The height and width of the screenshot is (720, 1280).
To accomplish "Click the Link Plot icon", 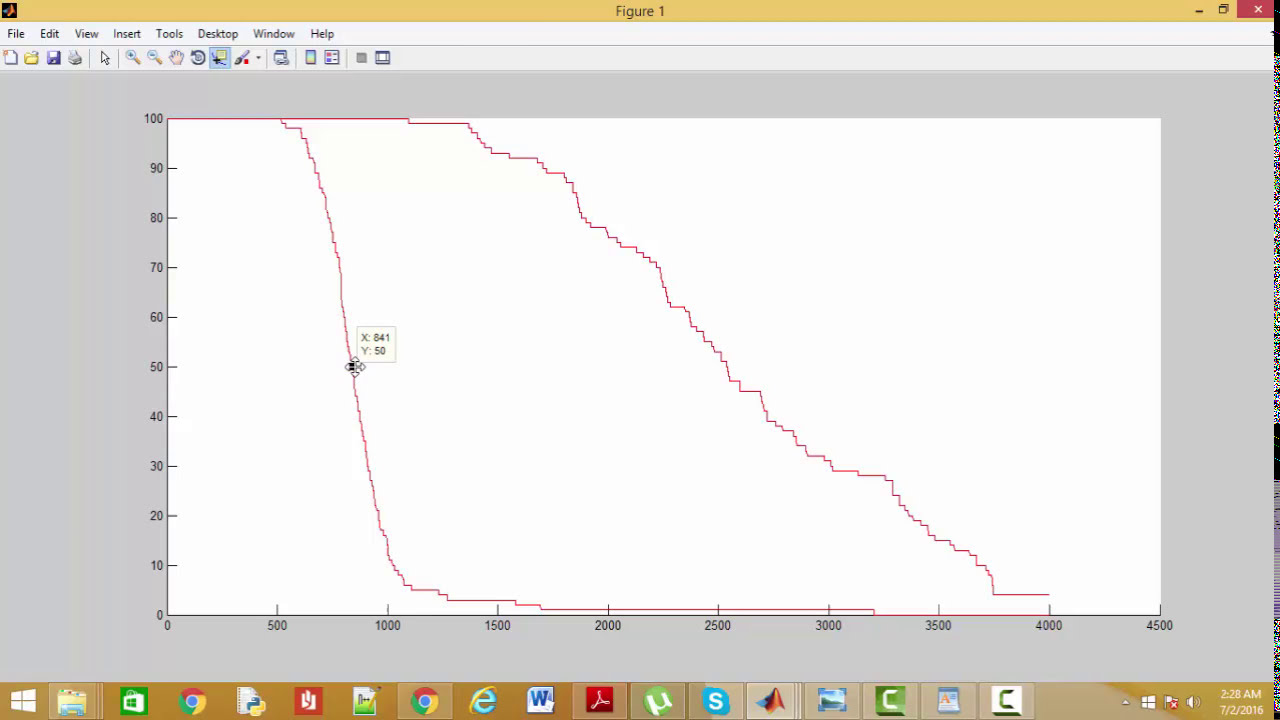I will [x=281, y=58].
